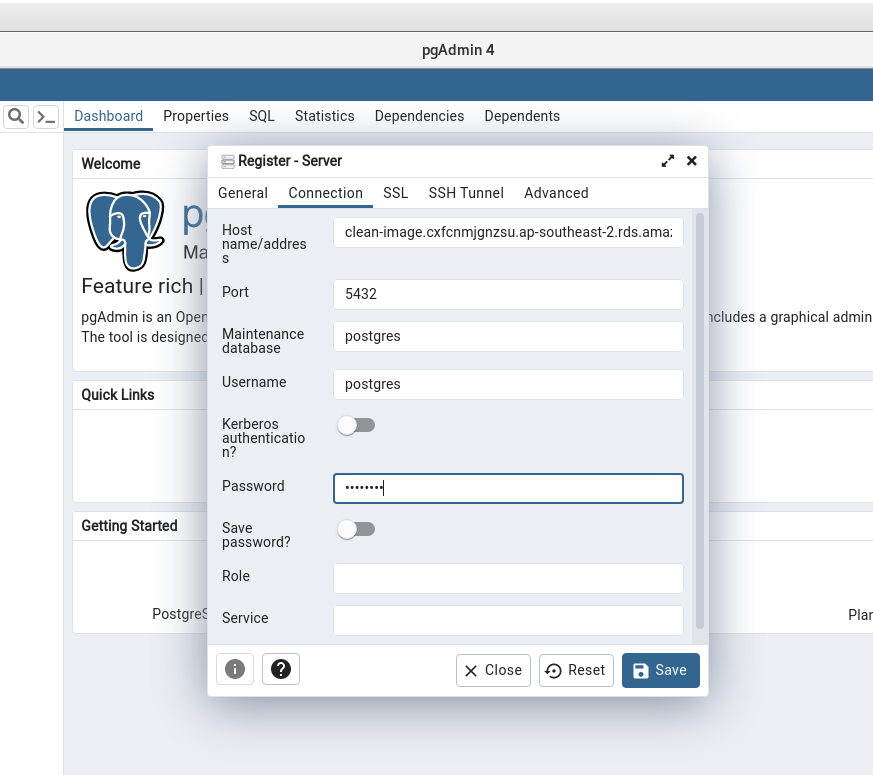Screen dimensions: 873x775
Task: Click the Close button in dialog footer
Action: pos(493,670)
